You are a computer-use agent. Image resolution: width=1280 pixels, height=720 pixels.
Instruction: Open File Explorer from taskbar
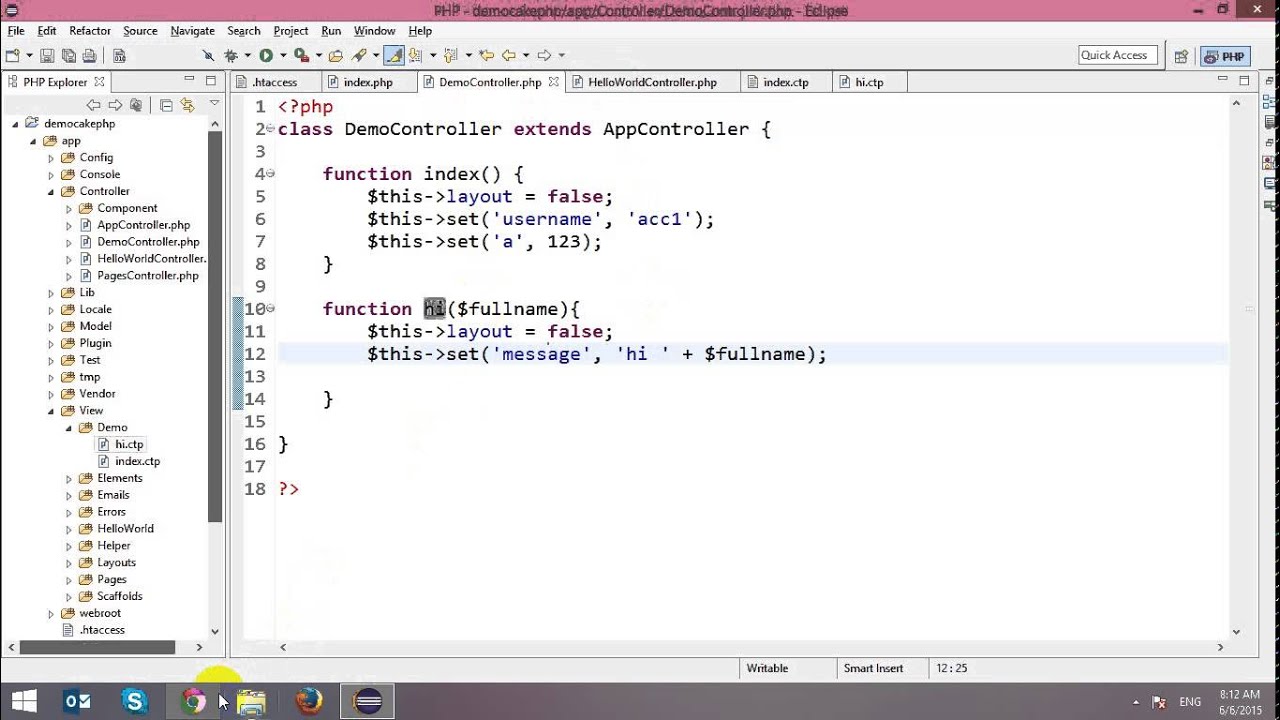(251, 701)
